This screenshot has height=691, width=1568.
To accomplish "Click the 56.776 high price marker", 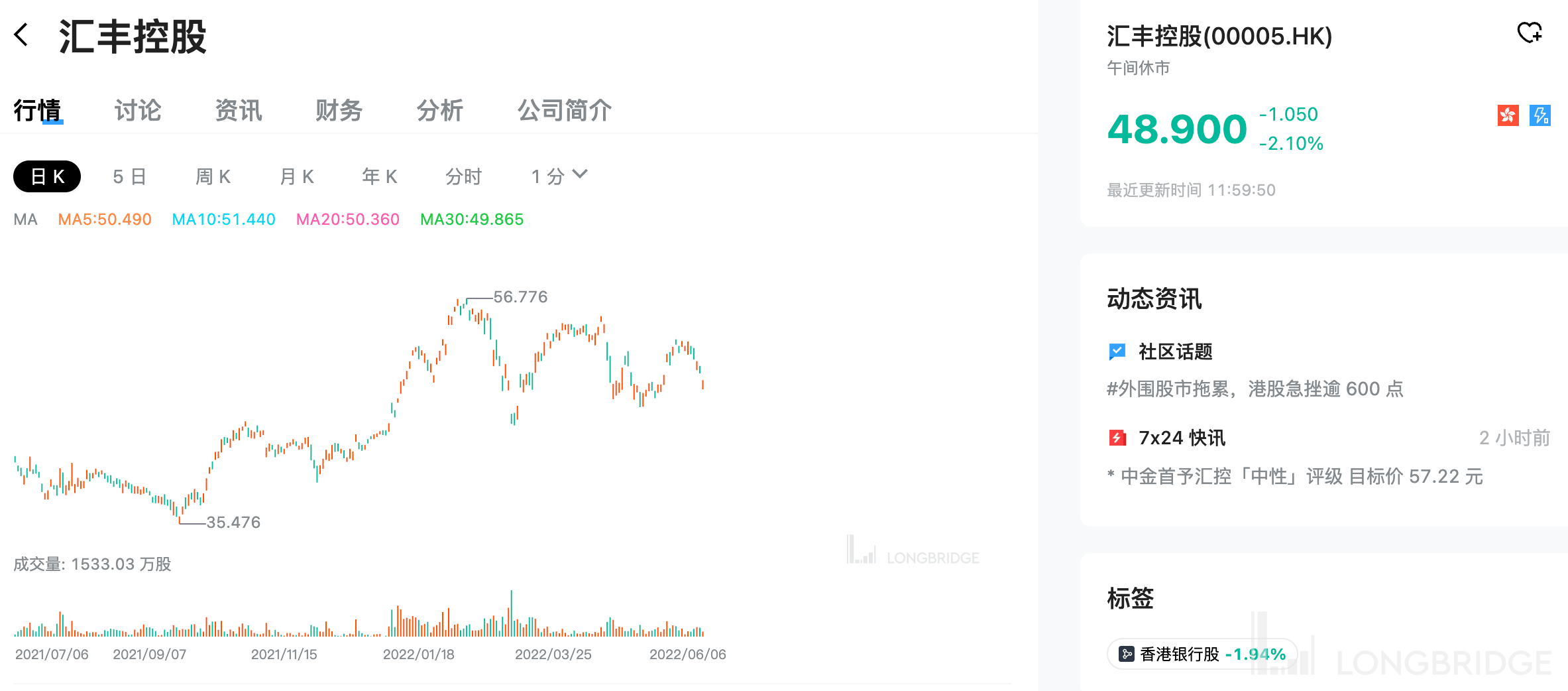I will 520,297.
